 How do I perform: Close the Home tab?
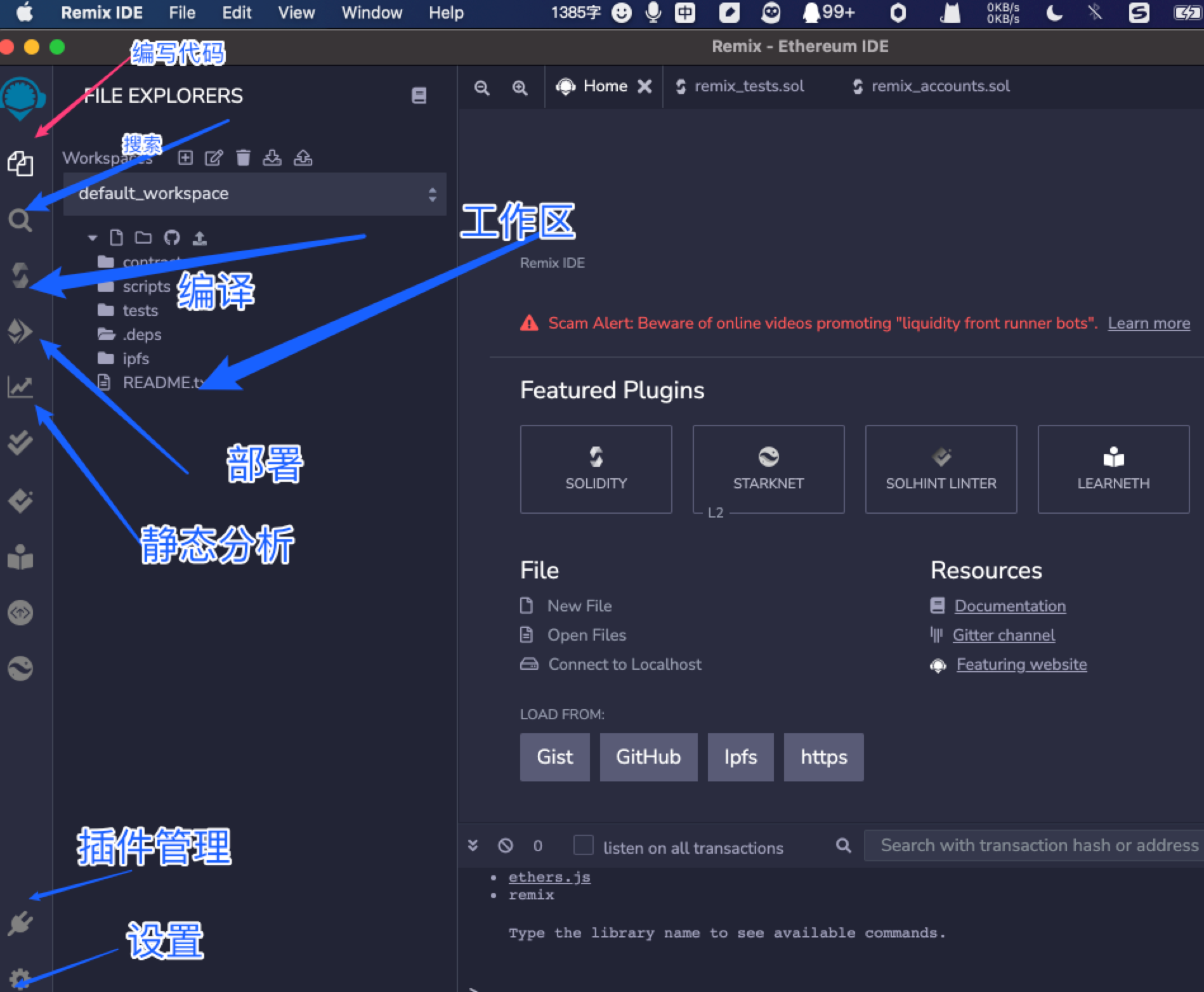645,86
